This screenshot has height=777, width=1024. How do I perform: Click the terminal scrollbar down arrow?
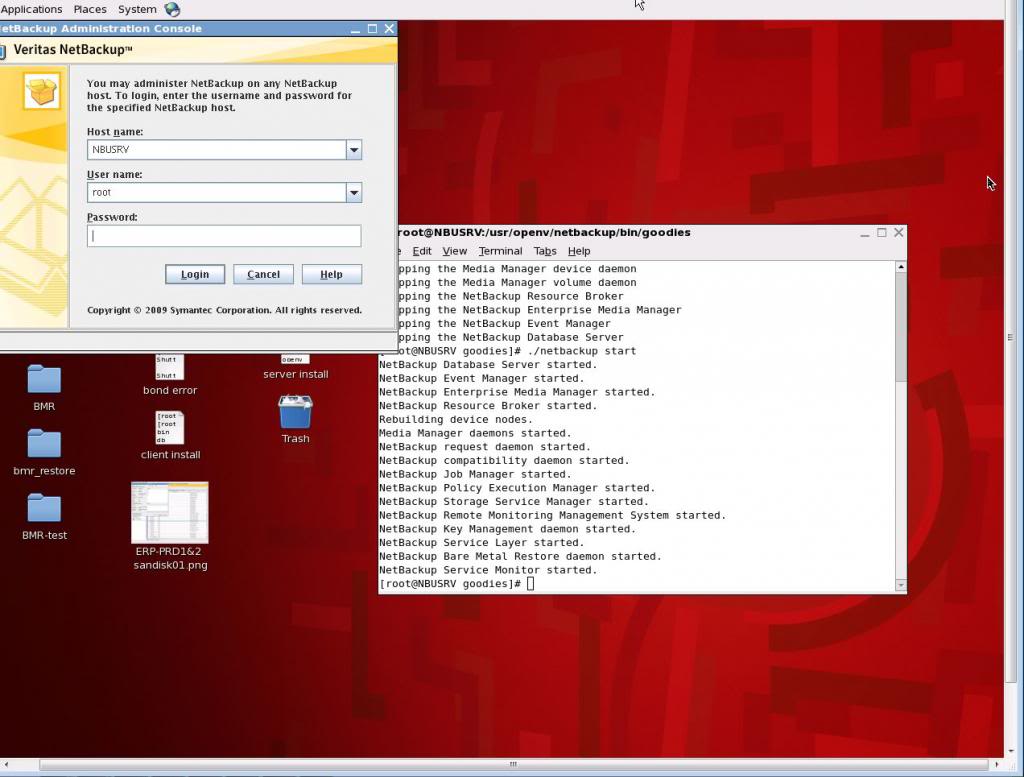tap(901, 586)
